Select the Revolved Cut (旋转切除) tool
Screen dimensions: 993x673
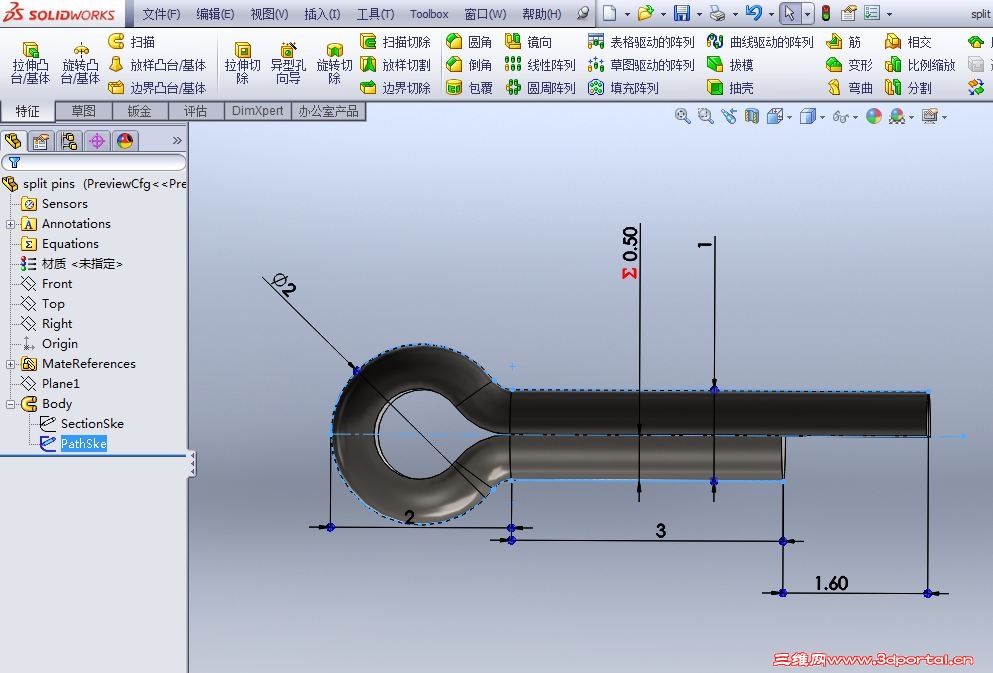(334, 63)
